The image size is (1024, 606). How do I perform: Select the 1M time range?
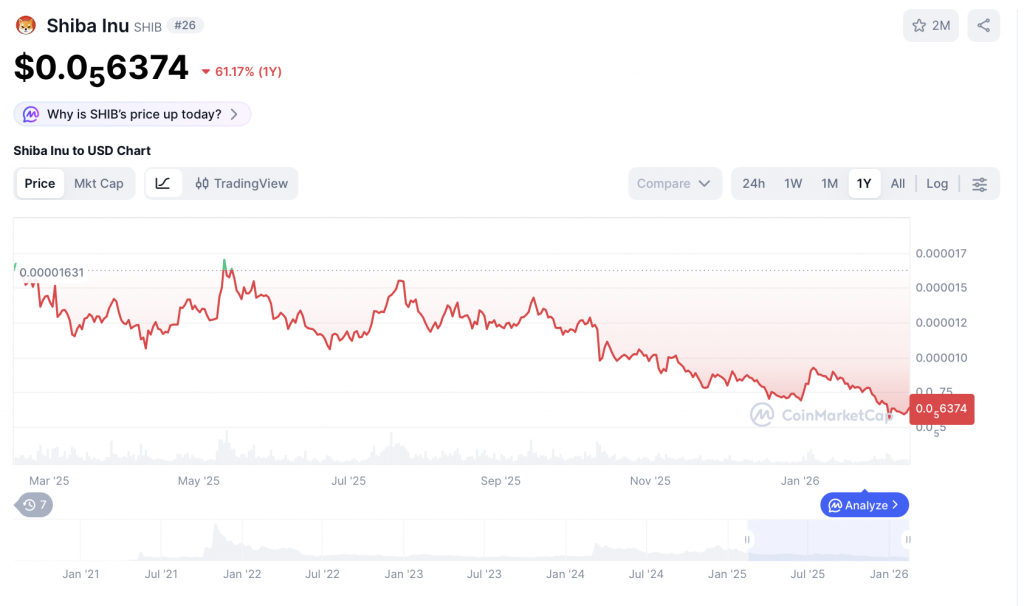pyautogui.click(x=829, y=184)
